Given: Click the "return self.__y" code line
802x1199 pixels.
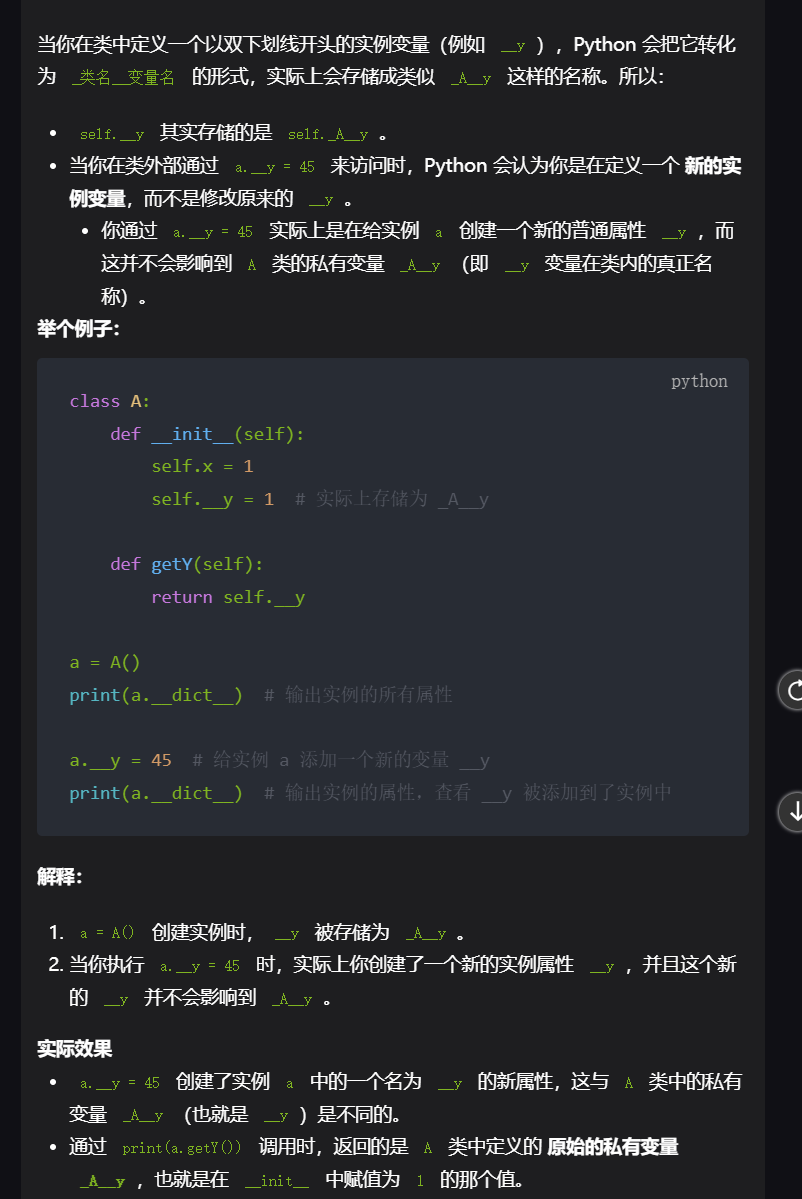Looking at the screenshot, I should click(x=228, y=597).
